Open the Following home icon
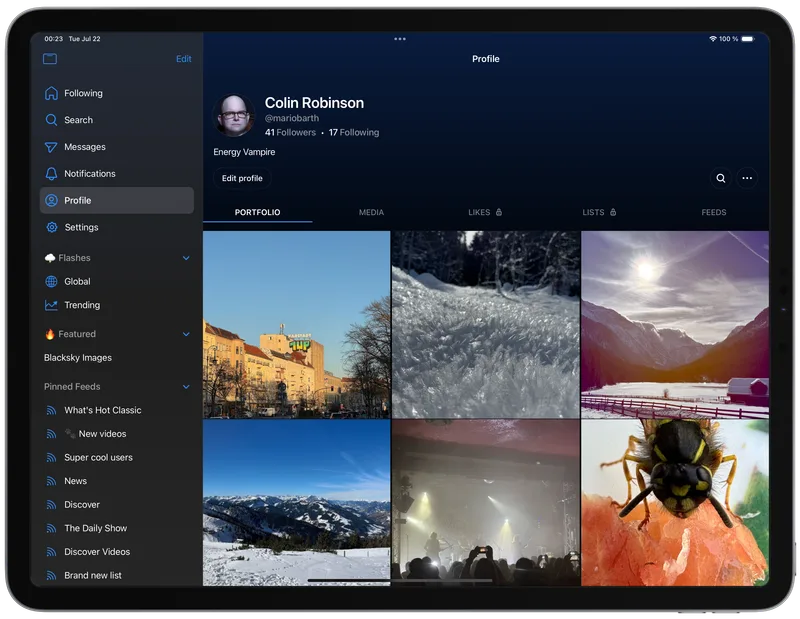This screenshot has width=800, height=619. (x=51, y=93)
